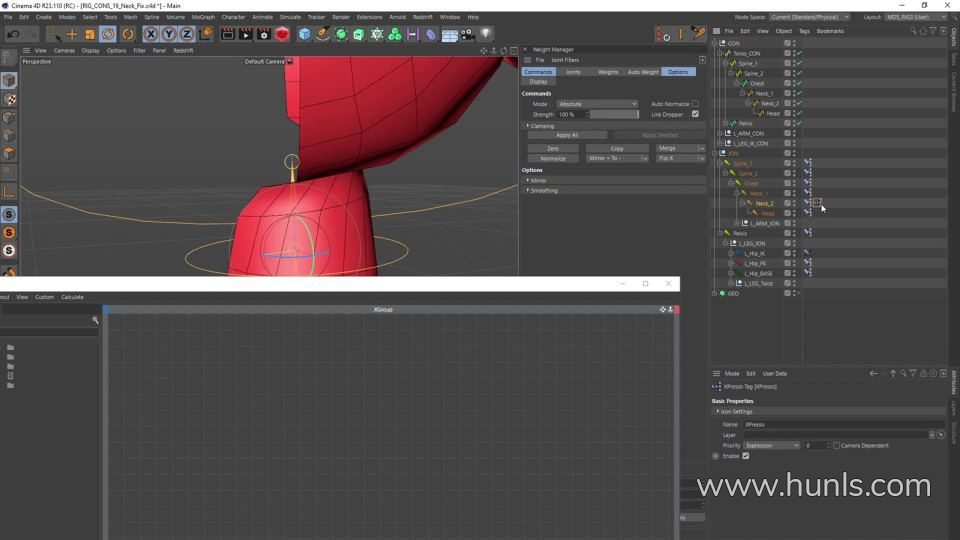Image resolution: width=960 pixels, height=540 pixels.
Task: Click Render View clapperboard icon
Action: [227, 34]
